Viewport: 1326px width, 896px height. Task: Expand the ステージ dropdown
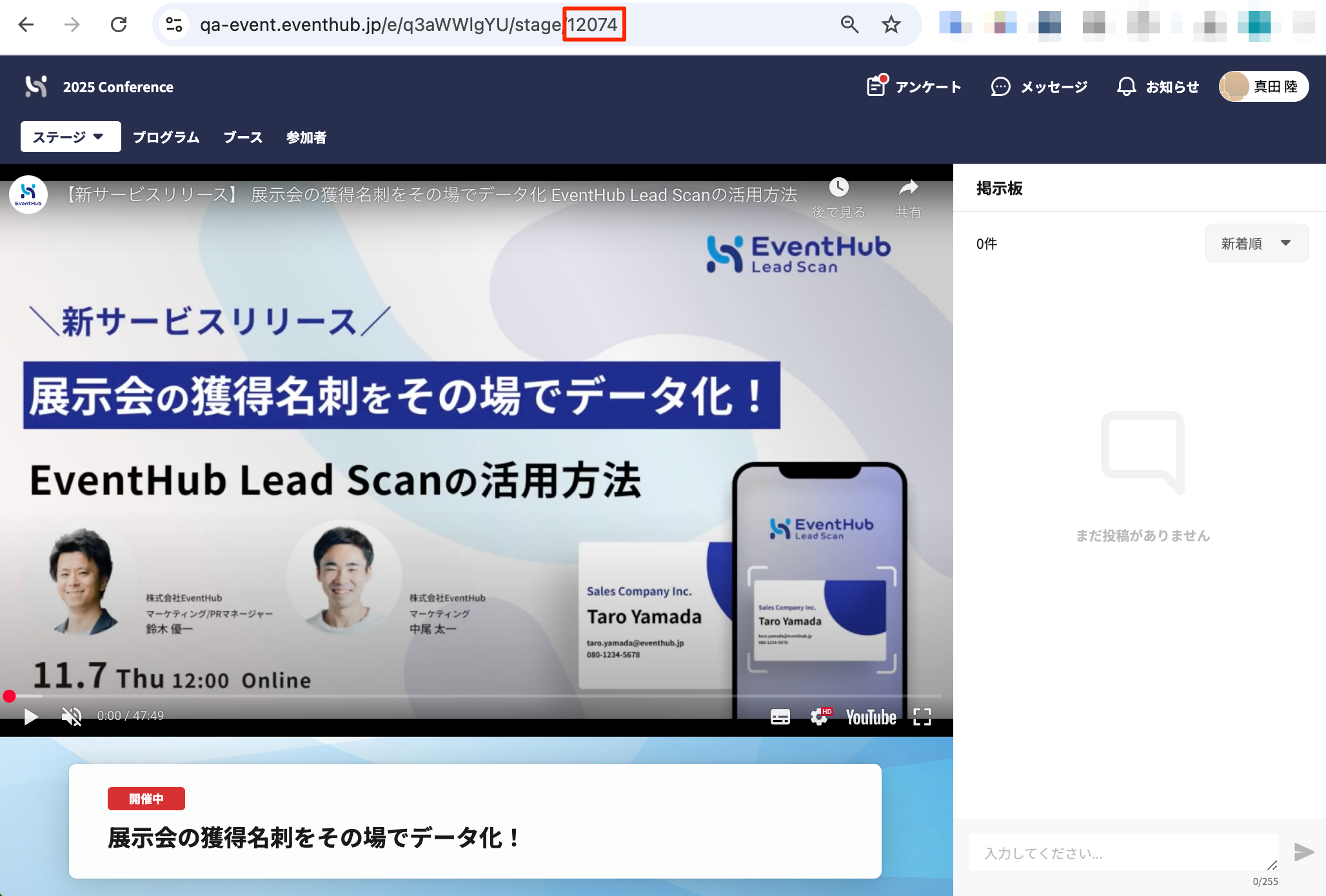pyautogui.click(x=70, y=137)
